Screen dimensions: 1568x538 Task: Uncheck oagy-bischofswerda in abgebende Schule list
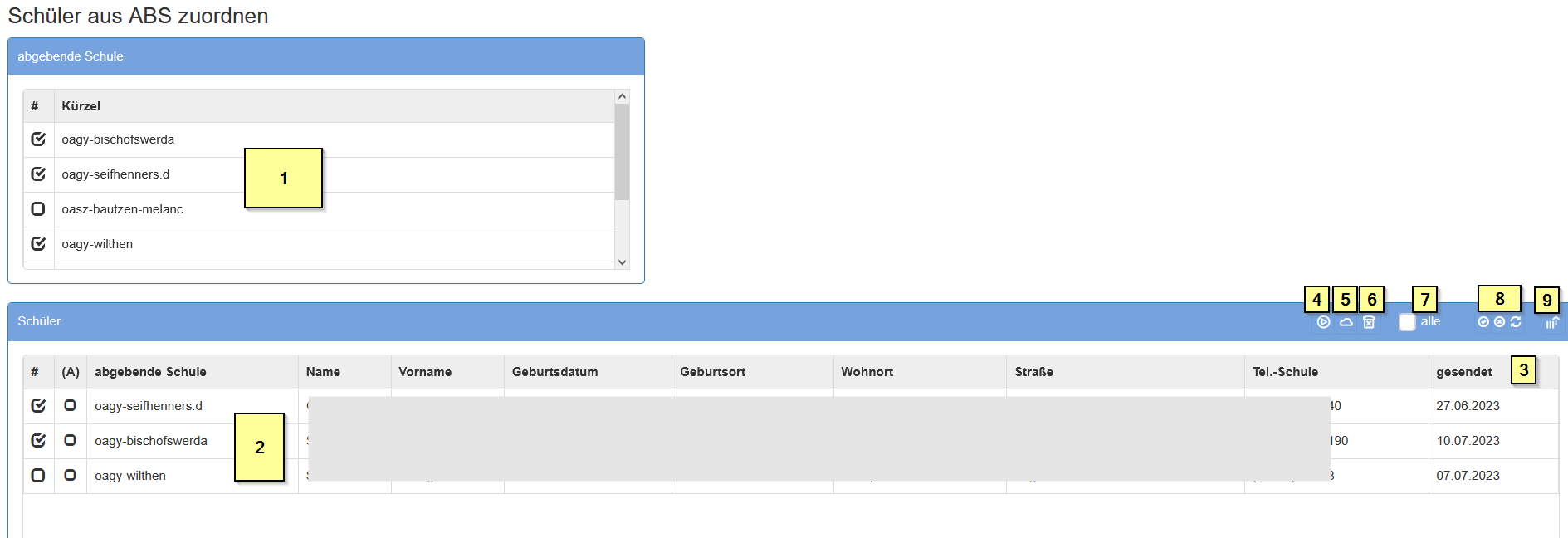pos(38,139)
